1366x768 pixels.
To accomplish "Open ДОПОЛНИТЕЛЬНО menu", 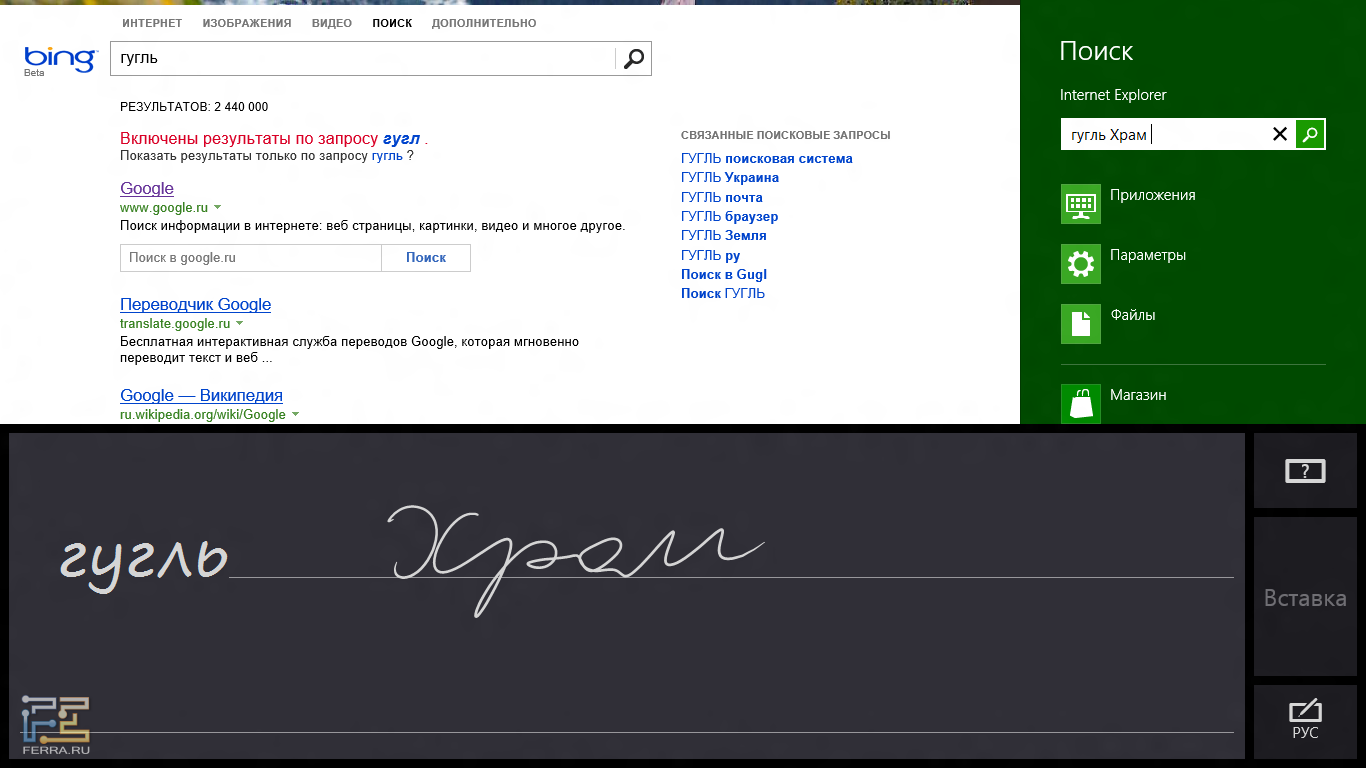I will pyautogui.click(x=484, y=23).
